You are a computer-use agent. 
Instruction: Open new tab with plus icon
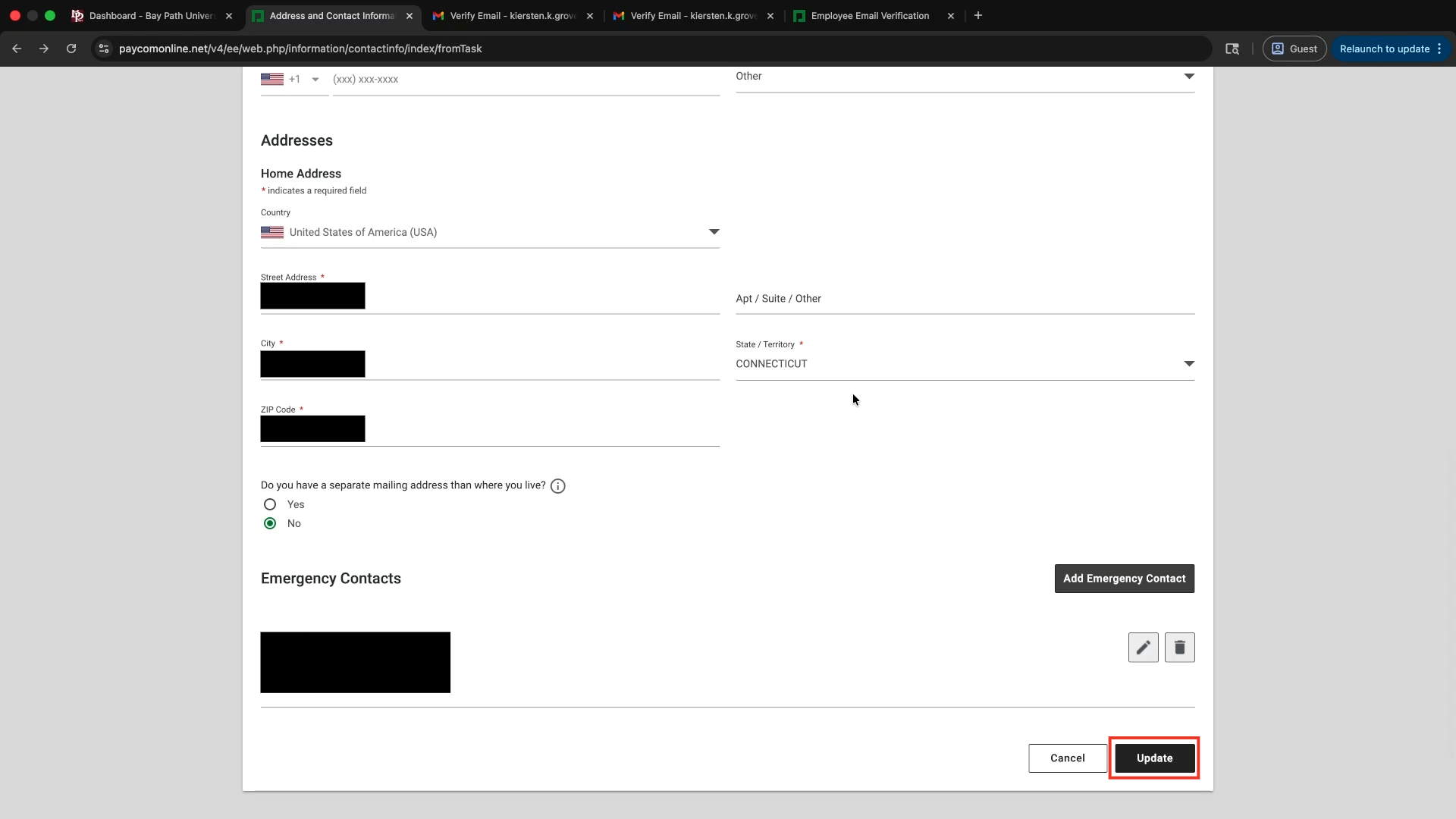click(978, 15)
